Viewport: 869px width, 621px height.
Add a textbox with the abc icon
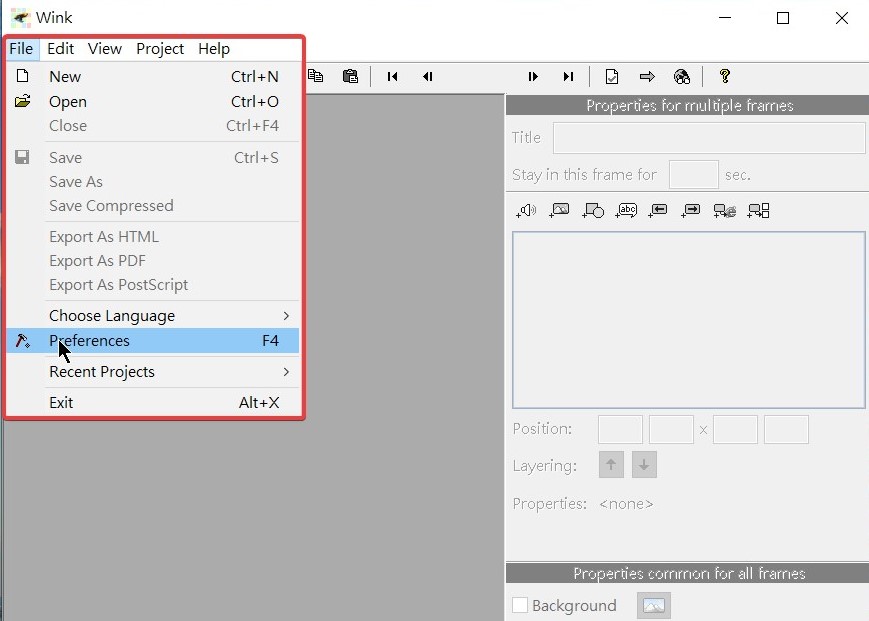pos(626,211)
